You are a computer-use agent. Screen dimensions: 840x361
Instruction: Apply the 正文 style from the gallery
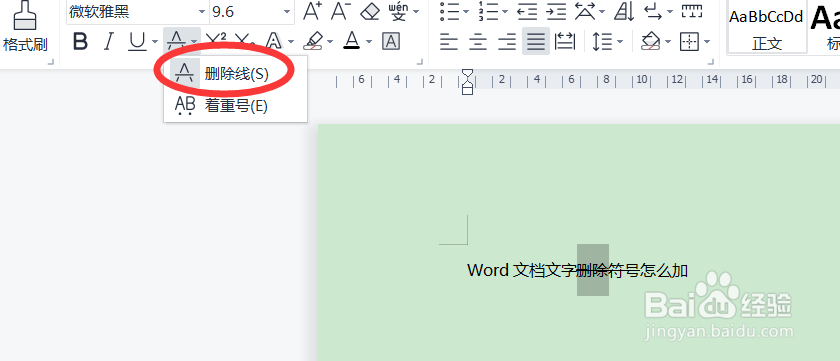767,27
